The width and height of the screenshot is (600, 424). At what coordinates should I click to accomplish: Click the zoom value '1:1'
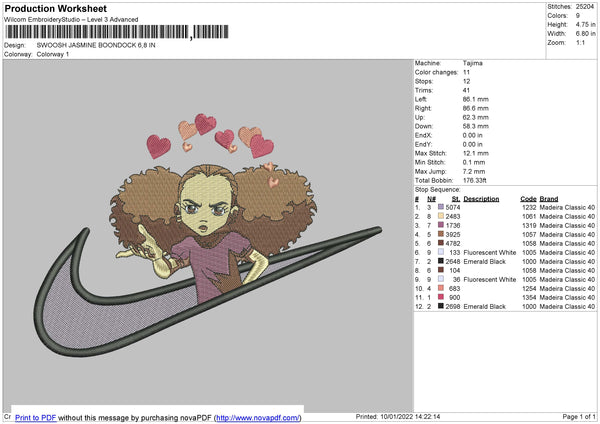point(580,42)
